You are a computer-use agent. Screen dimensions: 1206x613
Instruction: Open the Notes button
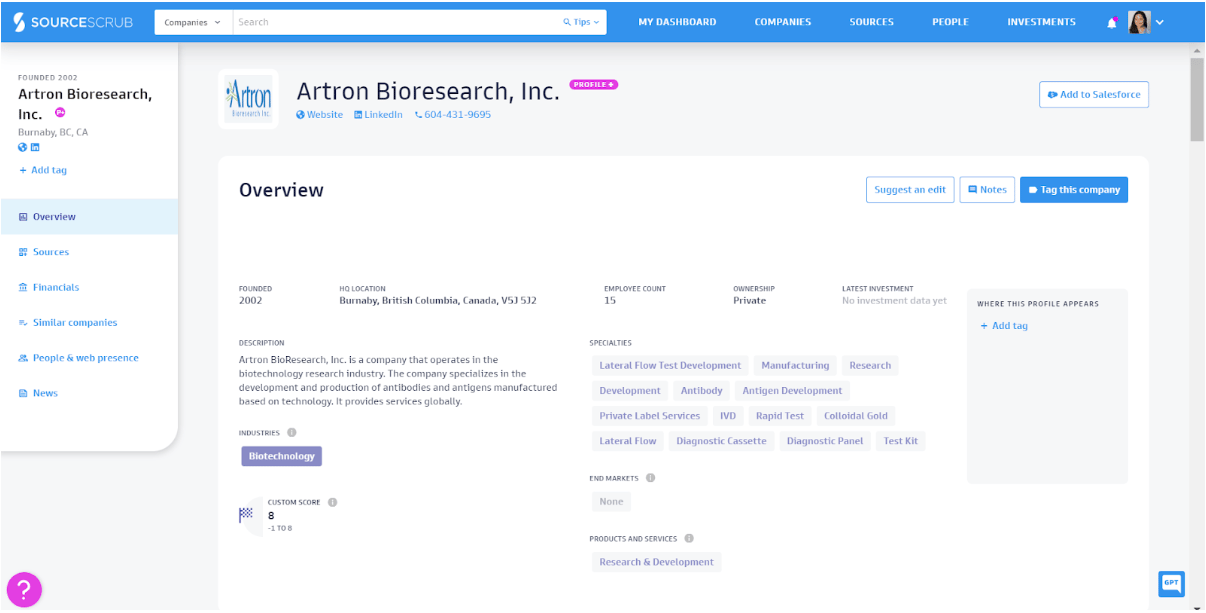pyautogui.click(x=987, y=190)
